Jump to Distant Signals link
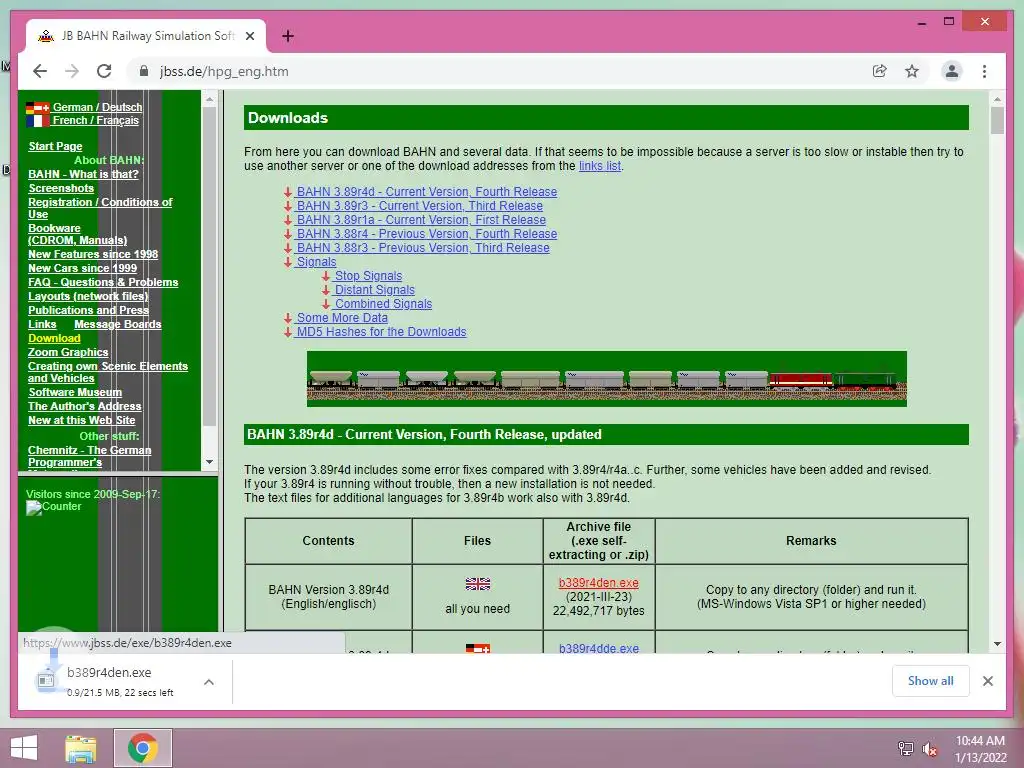1024x768 pixels. pyautogui.click(x=374, y=290)
